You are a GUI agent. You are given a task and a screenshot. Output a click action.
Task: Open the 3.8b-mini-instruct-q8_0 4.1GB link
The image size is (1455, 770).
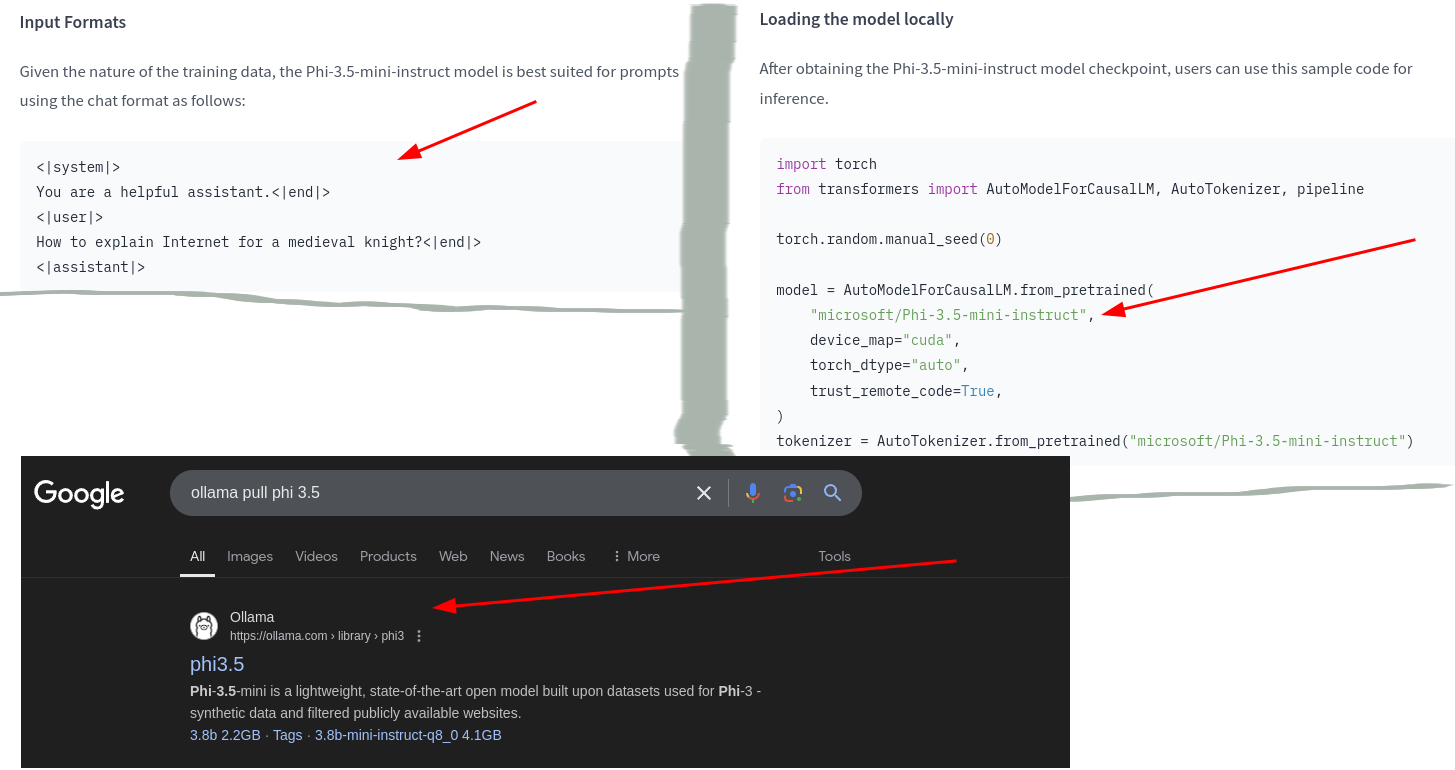coord(408,735)
